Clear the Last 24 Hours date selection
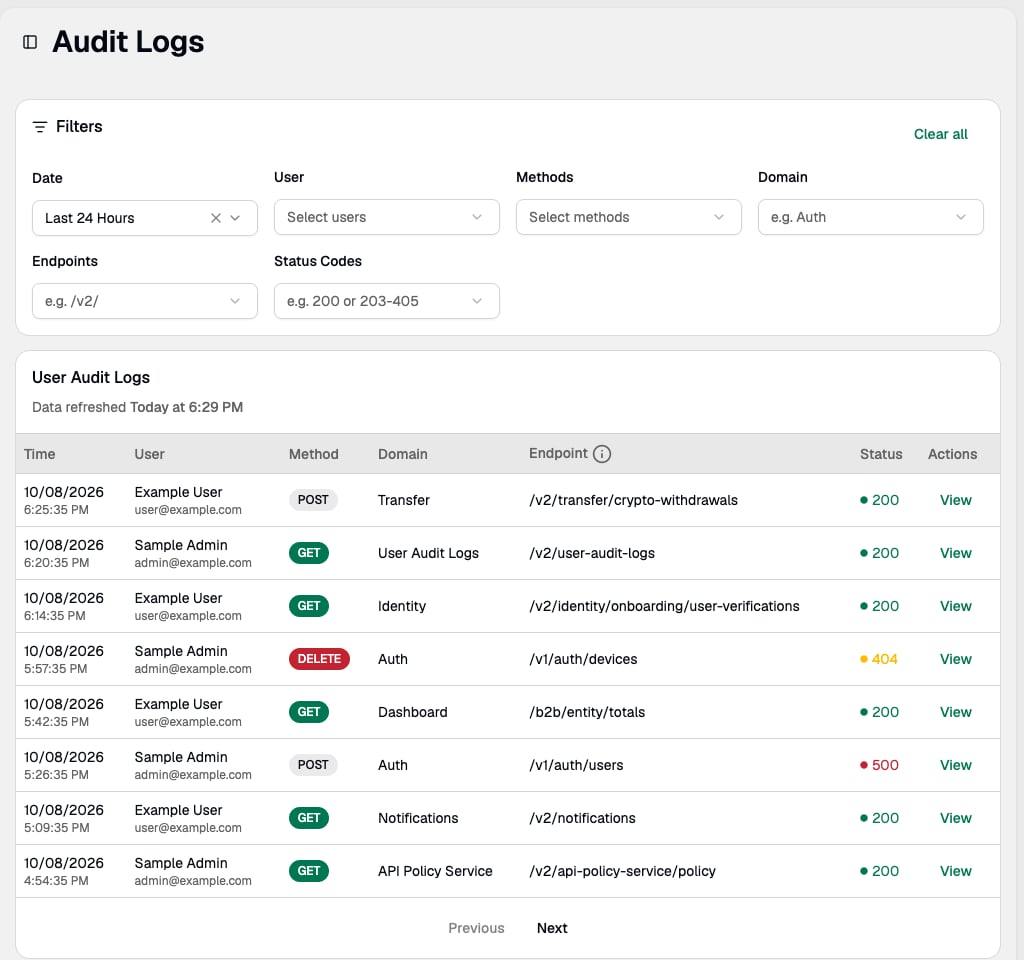This screenshot has width=1024, height=960. point(216,218)
